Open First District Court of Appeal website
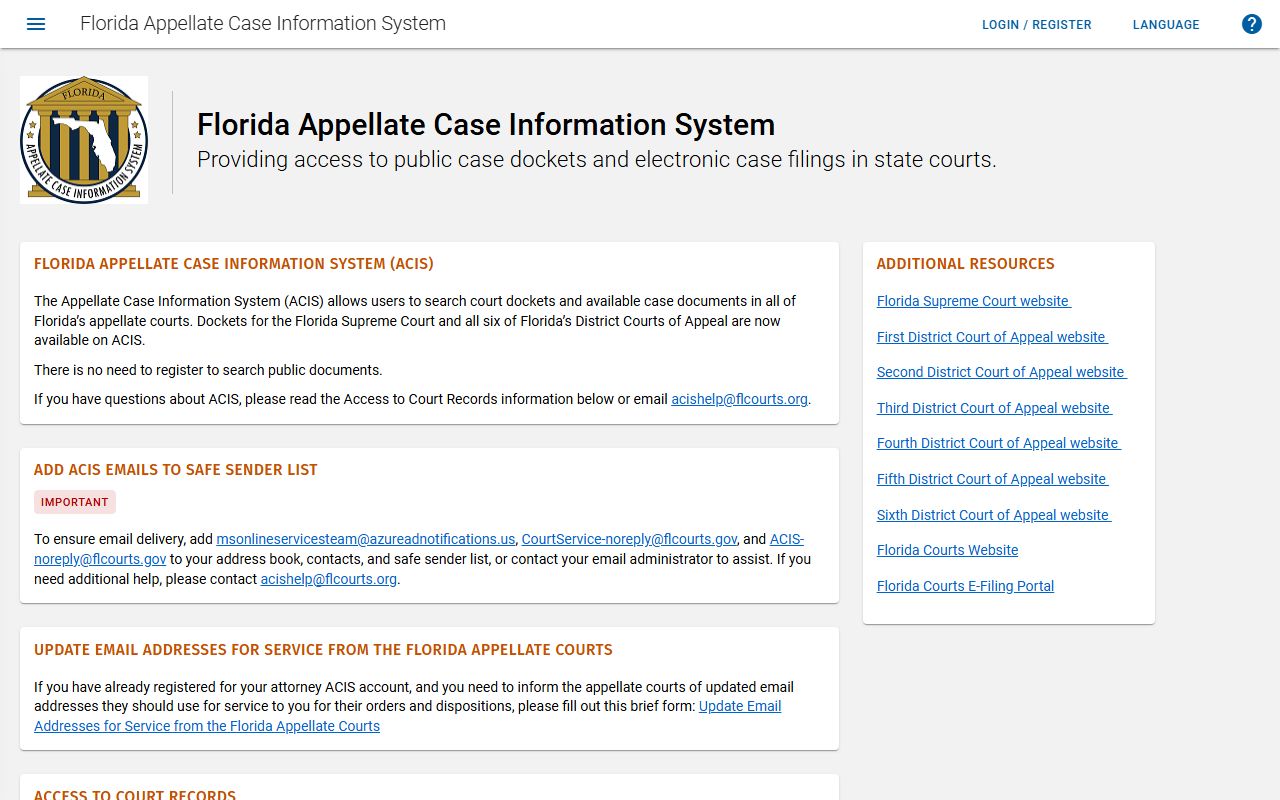1280x800 pixels. point(992,337)
